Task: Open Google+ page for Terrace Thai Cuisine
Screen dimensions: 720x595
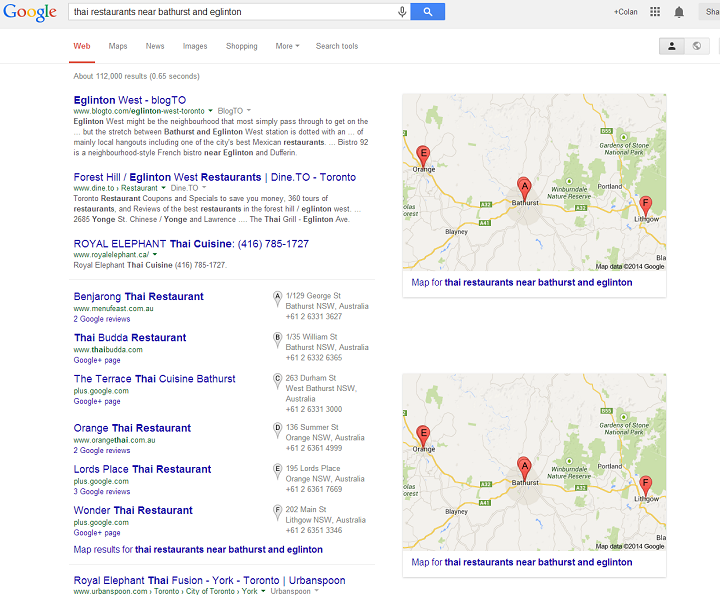Action: 97,401
